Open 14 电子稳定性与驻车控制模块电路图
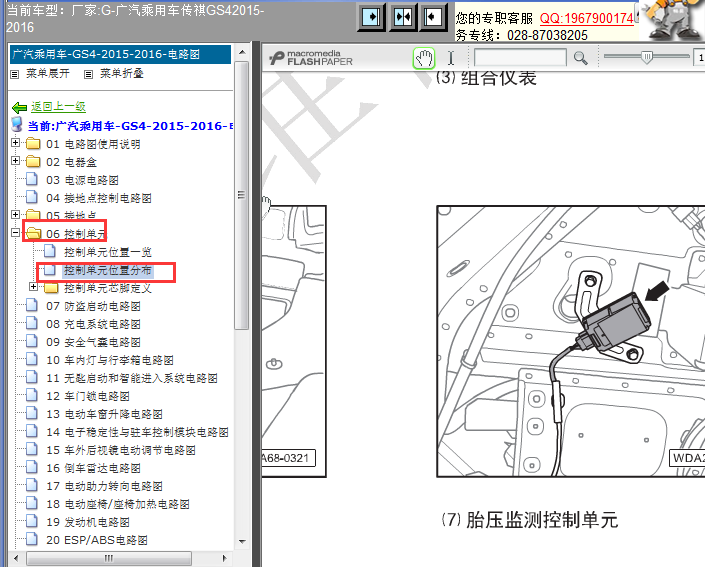Image resolution: width=705 pixels, height=567 pixels. 138,432
